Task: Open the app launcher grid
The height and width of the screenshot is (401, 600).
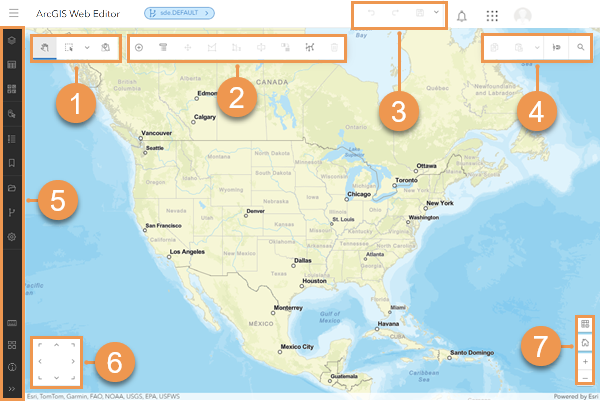Action: 492,16
